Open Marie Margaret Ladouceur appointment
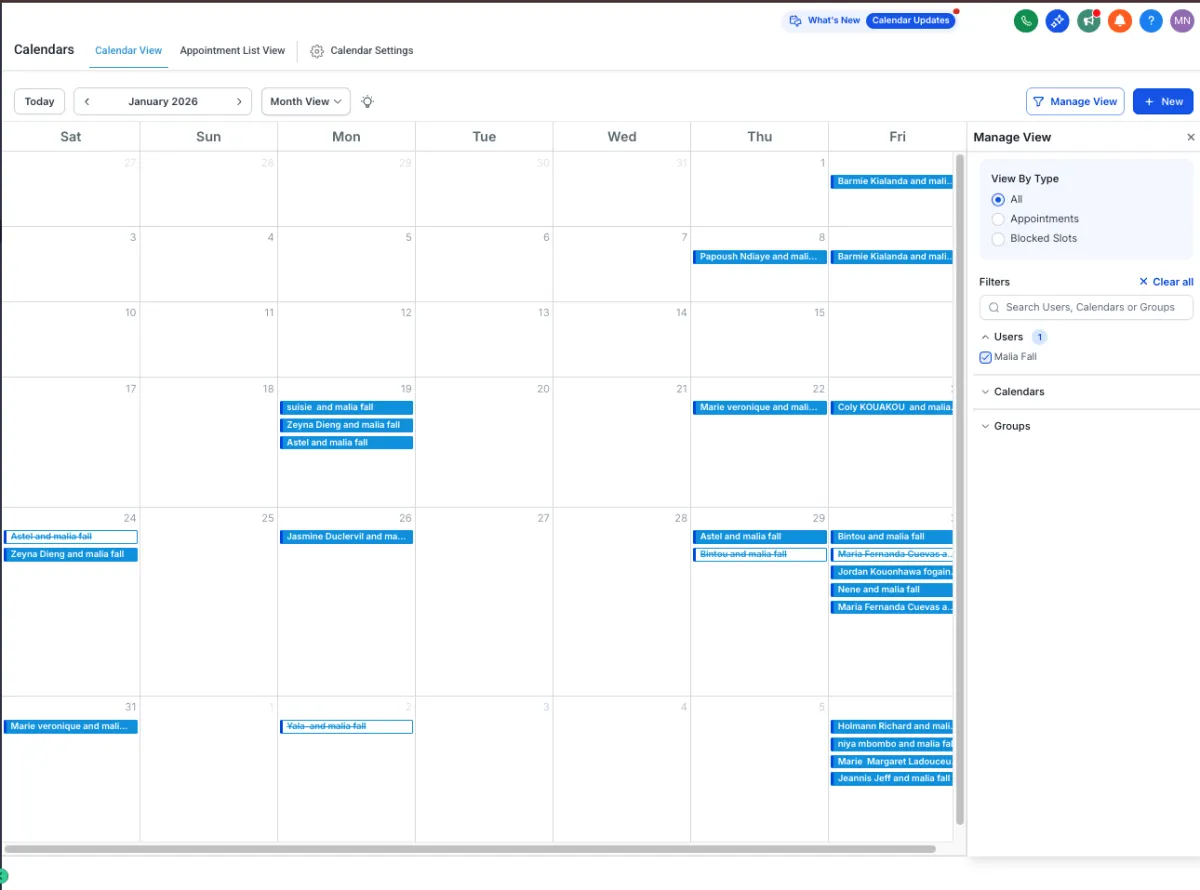The image size is (1200, 890). [892, 762]
